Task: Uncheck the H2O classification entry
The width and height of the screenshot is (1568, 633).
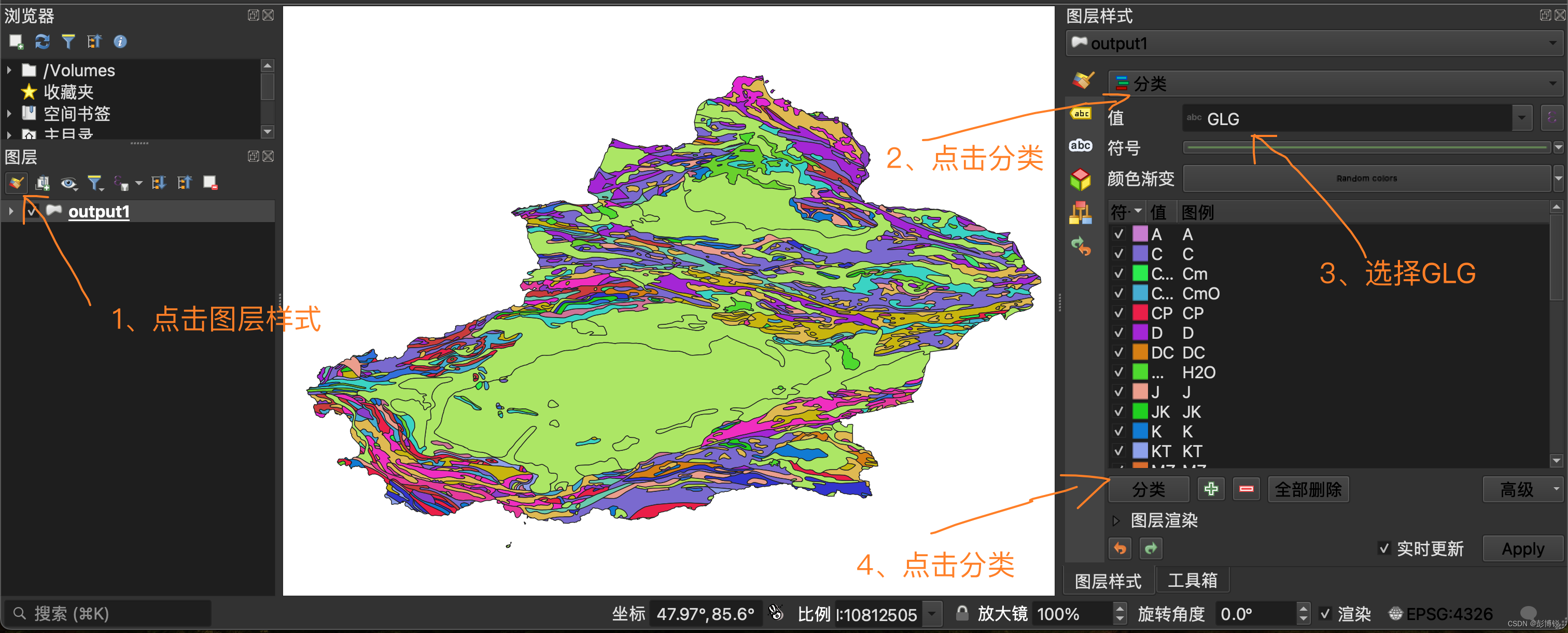Action: coord(1119,372)
